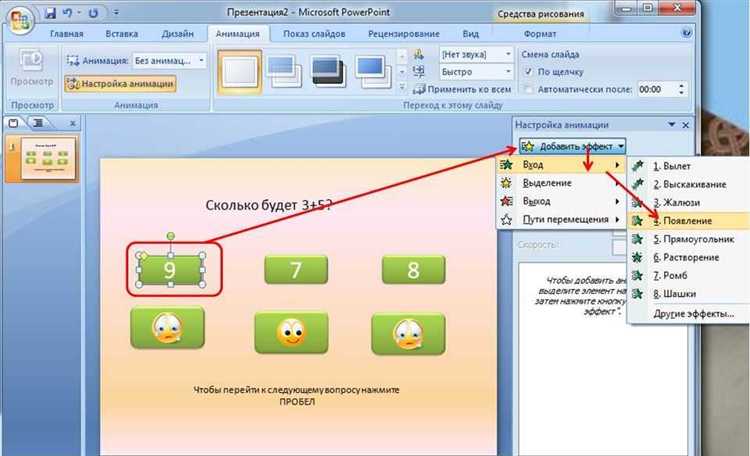This screenshot has height=456, width=750.
Task: Select slide 1 thumbnail
Action: (x=48, y=158)
